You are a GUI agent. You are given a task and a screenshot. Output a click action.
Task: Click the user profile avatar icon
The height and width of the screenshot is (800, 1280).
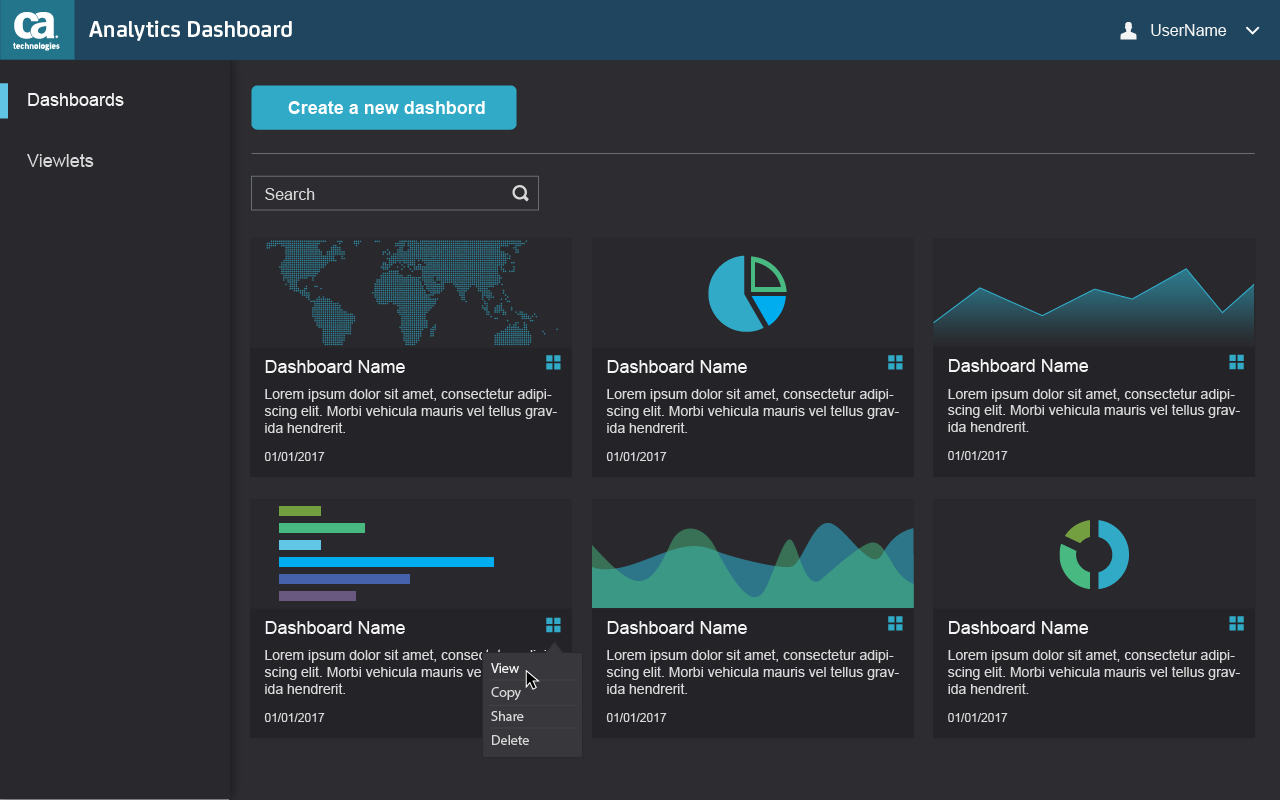tap(1129, 31)
